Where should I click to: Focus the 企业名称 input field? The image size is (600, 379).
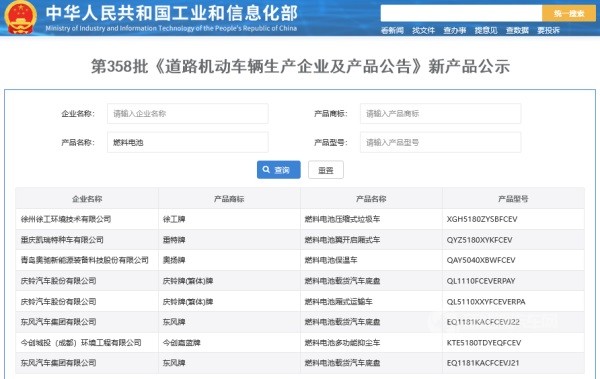coord(188,113)
